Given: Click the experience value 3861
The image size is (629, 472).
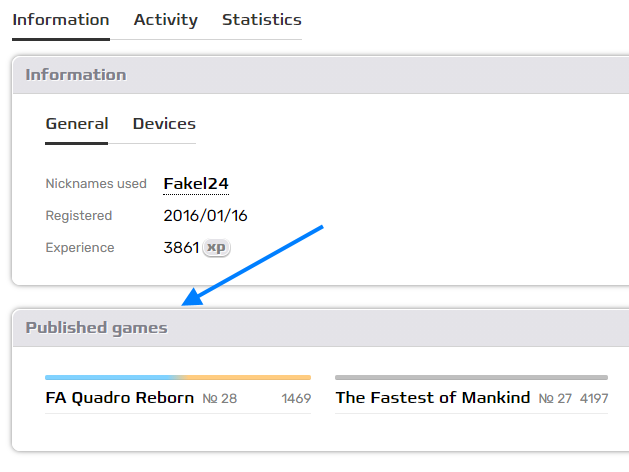Looking at the screenshot, I should tap(181, 248).
